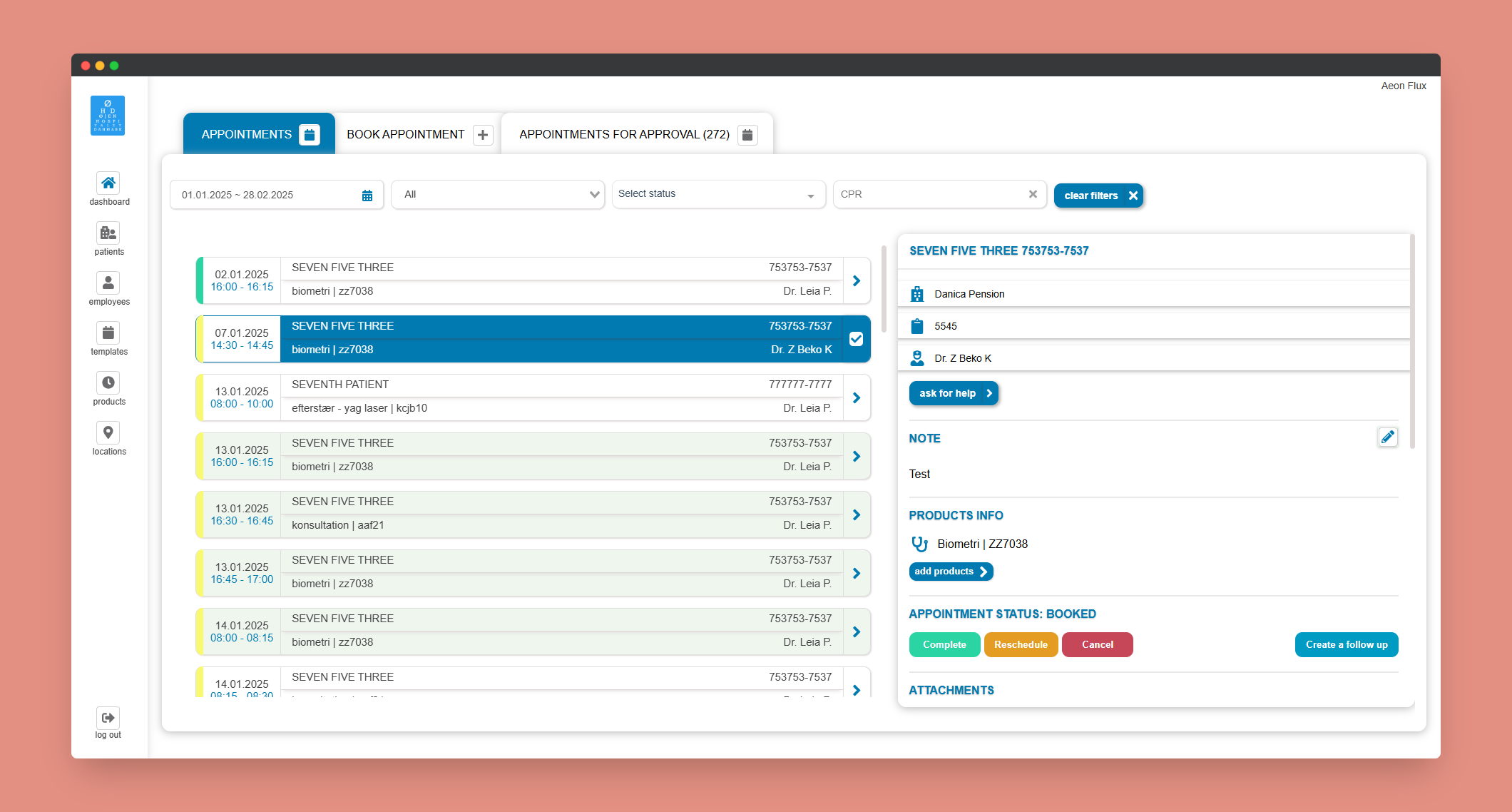
Task: Open products clock icon
Action: pos(108,383)
